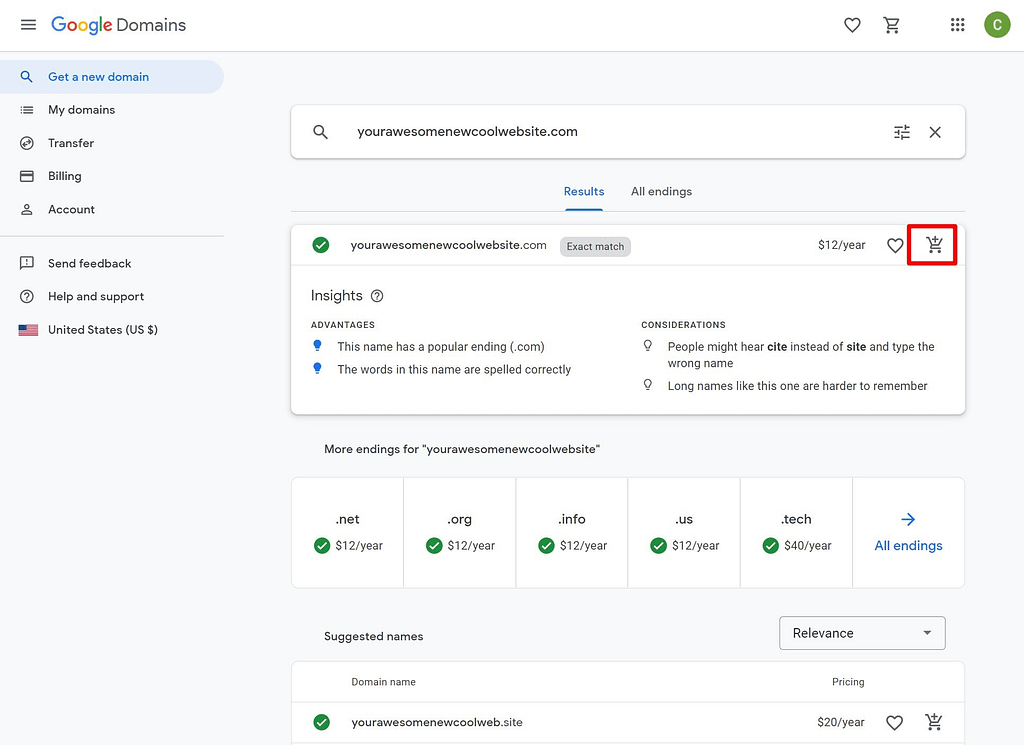Favorite the suggested yourawesomenewcoolweb.site domain
Viewport: 1024px width, 745px height.
tap(894, 721)
